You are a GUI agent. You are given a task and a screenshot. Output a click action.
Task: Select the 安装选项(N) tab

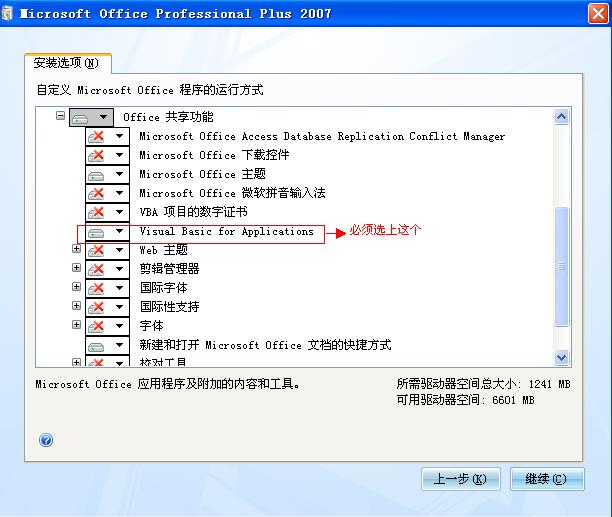(x=68, y=63)
